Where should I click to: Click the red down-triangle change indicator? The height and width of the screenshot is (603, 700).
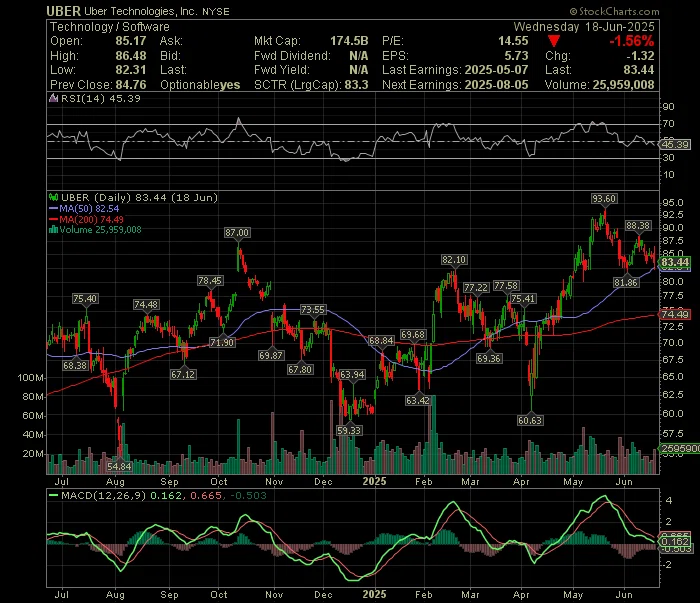[x=554, y=42]
